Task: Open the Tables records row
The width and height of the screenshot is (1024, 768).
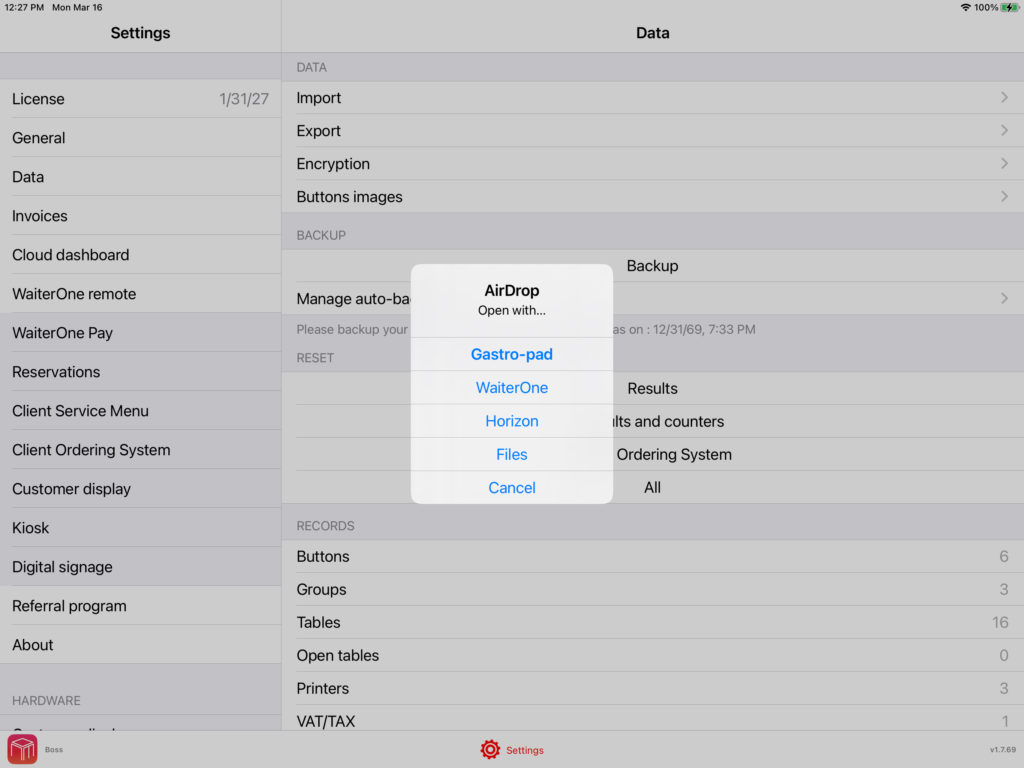Action: point(652,622)
